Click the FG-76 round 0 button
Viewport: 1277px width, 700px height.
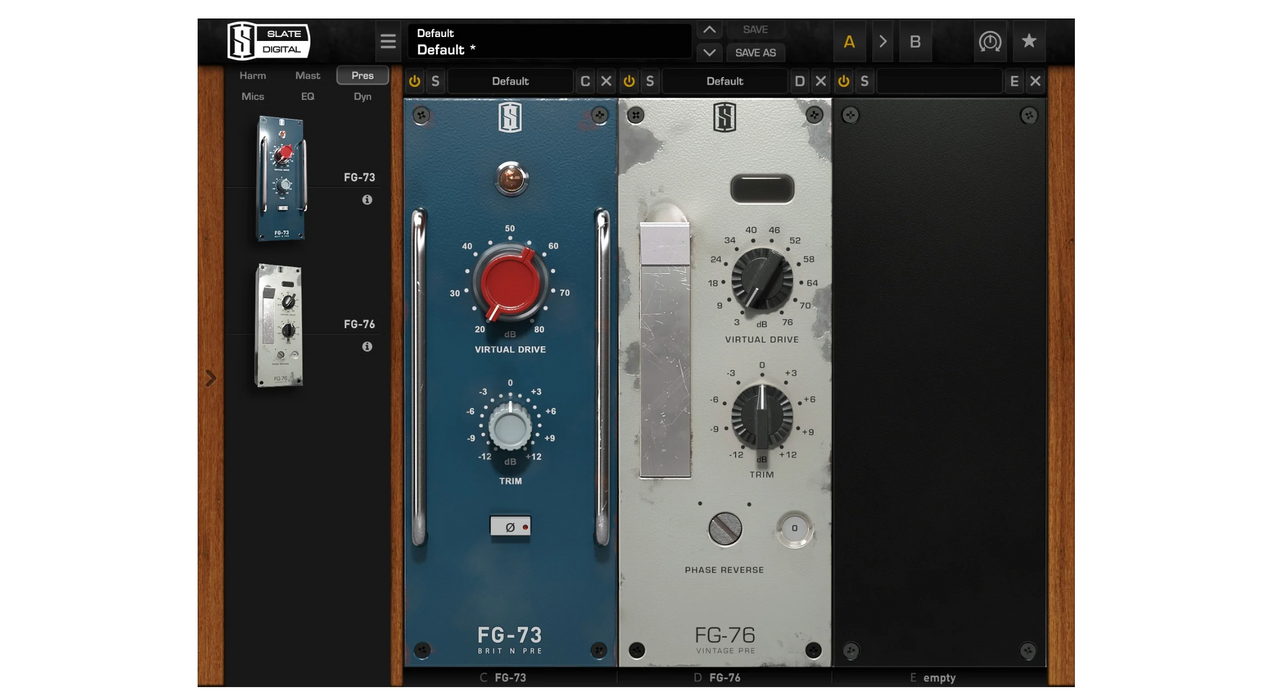coord(795,528)
